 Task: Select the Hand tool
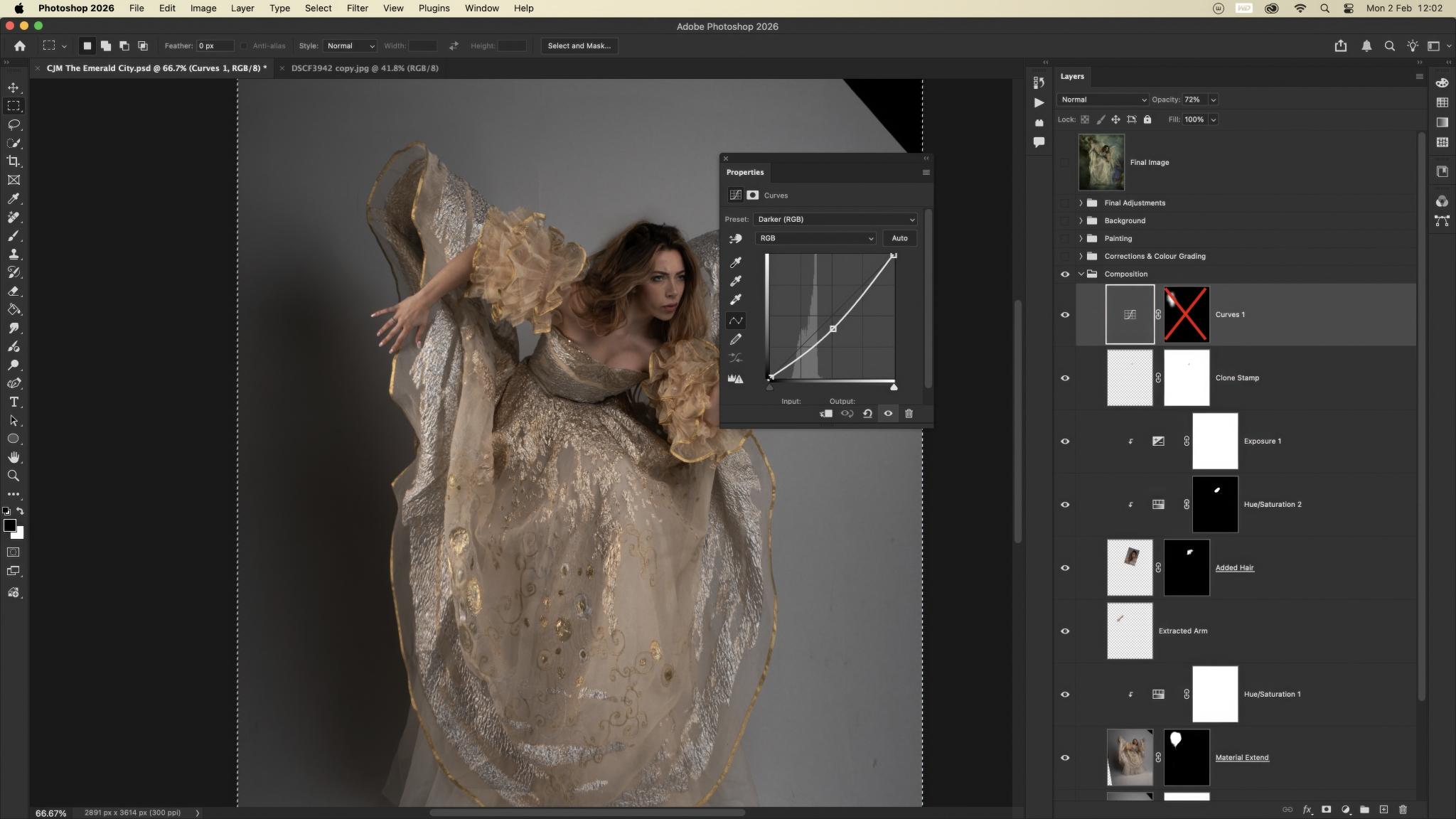point(14,457)
